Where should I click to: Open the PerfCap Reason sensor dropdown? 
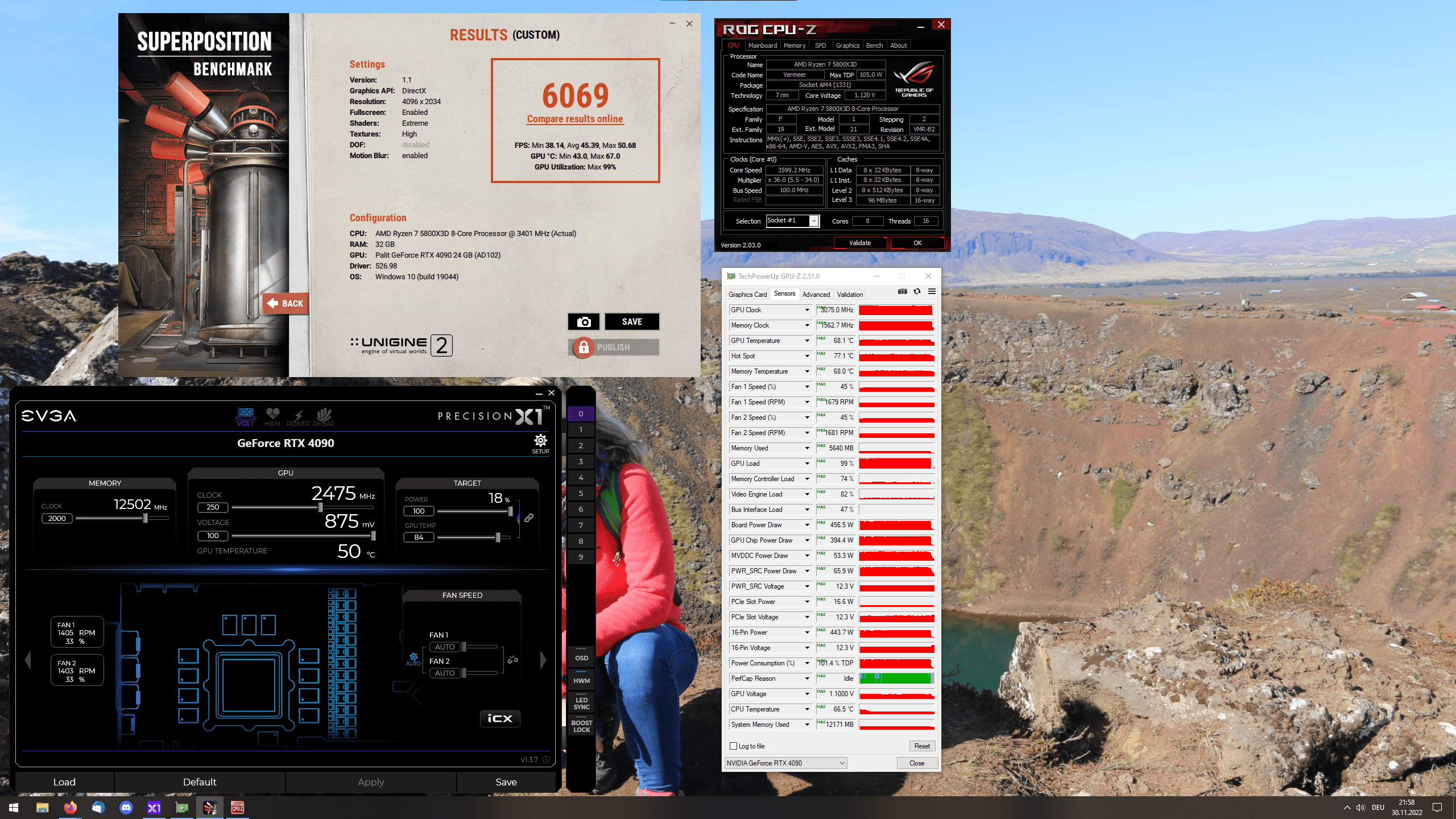point(806,679)
